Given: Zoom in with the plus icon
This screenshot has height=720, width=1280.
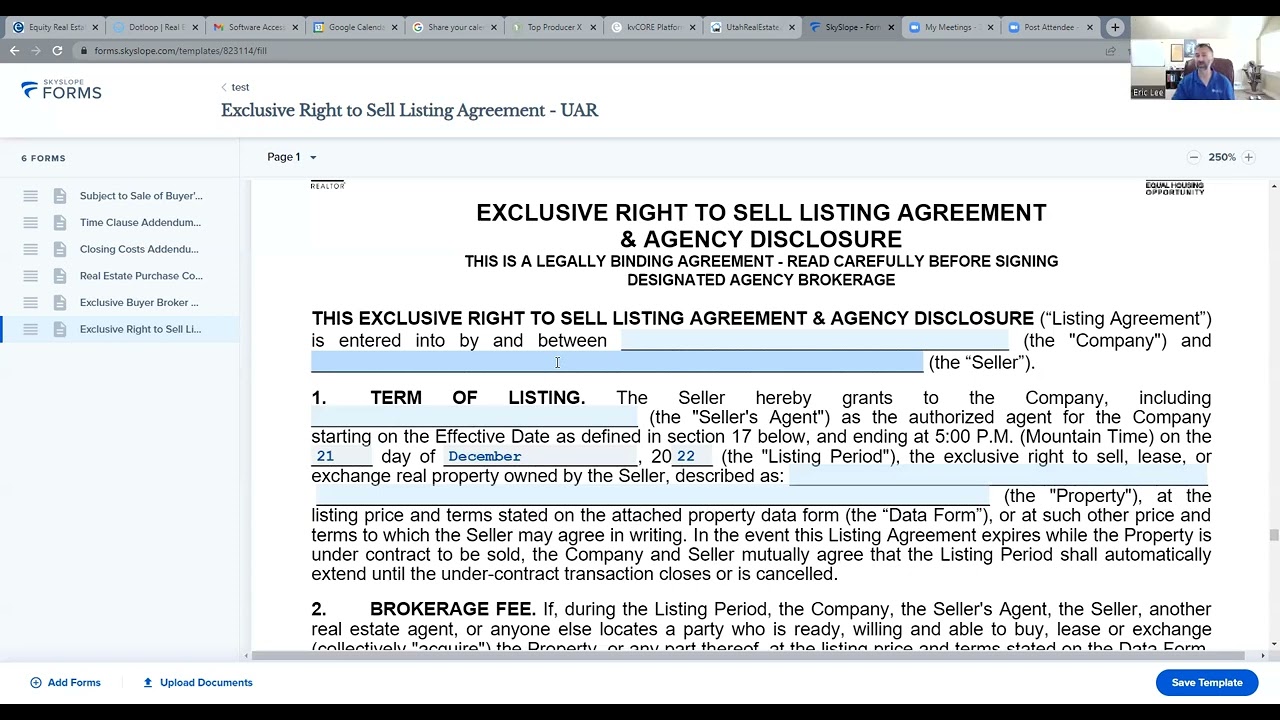Looking at the screenshot, I should coord(1248,157).
